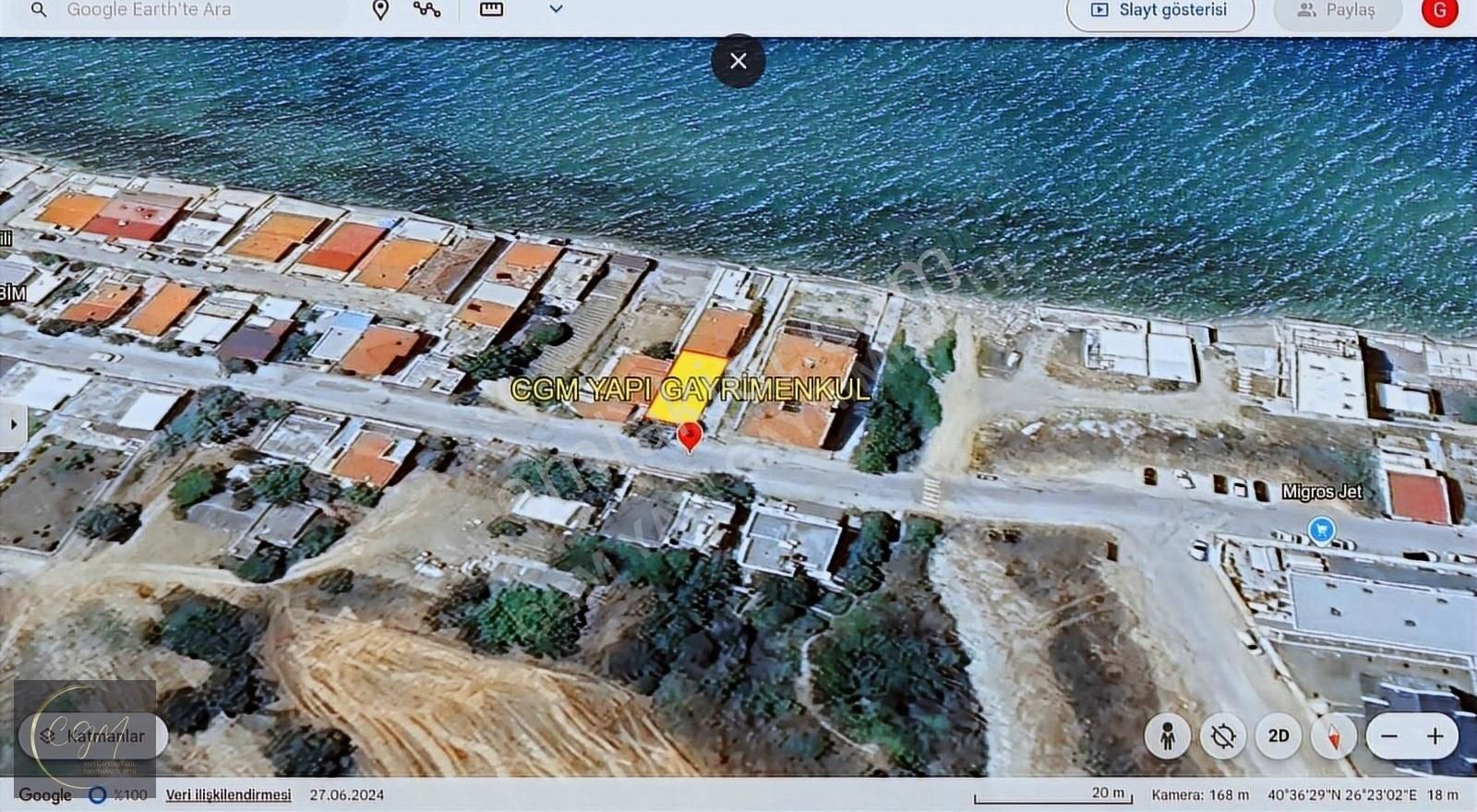
Task: Select the draw path tool
Action: 426,10
